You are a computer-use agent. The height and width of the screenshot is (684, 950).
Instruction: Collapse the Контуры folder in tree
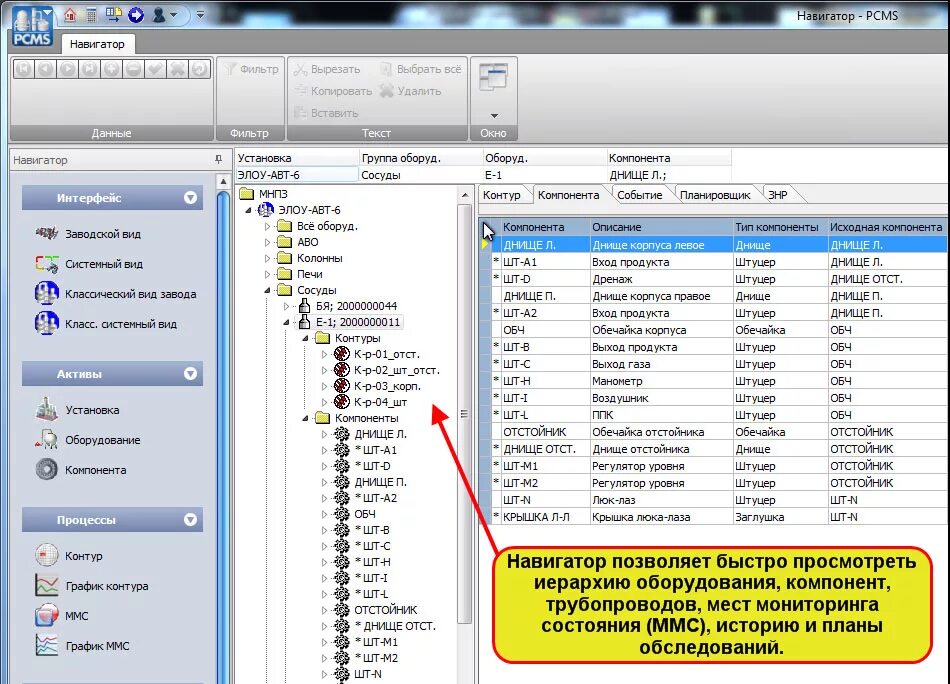click(x=305, y=338)
